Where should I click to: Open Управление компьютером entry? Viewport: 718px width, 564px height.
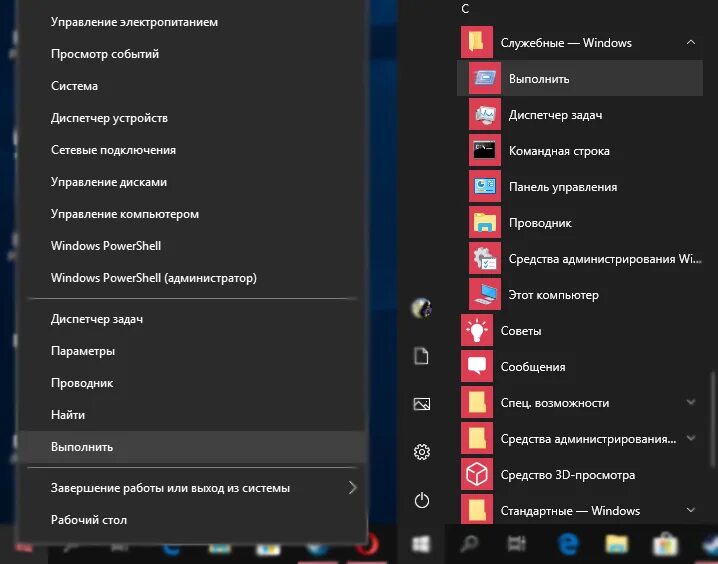tap(125, 214)
